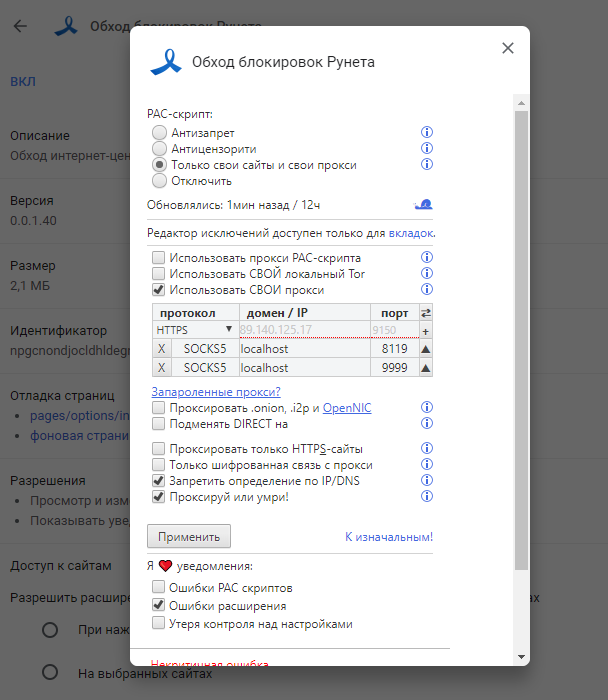Viewport: 608px width, 700px height.
Task: Check Проксировать только HTTPS-сайты
Action: (158, 449)
